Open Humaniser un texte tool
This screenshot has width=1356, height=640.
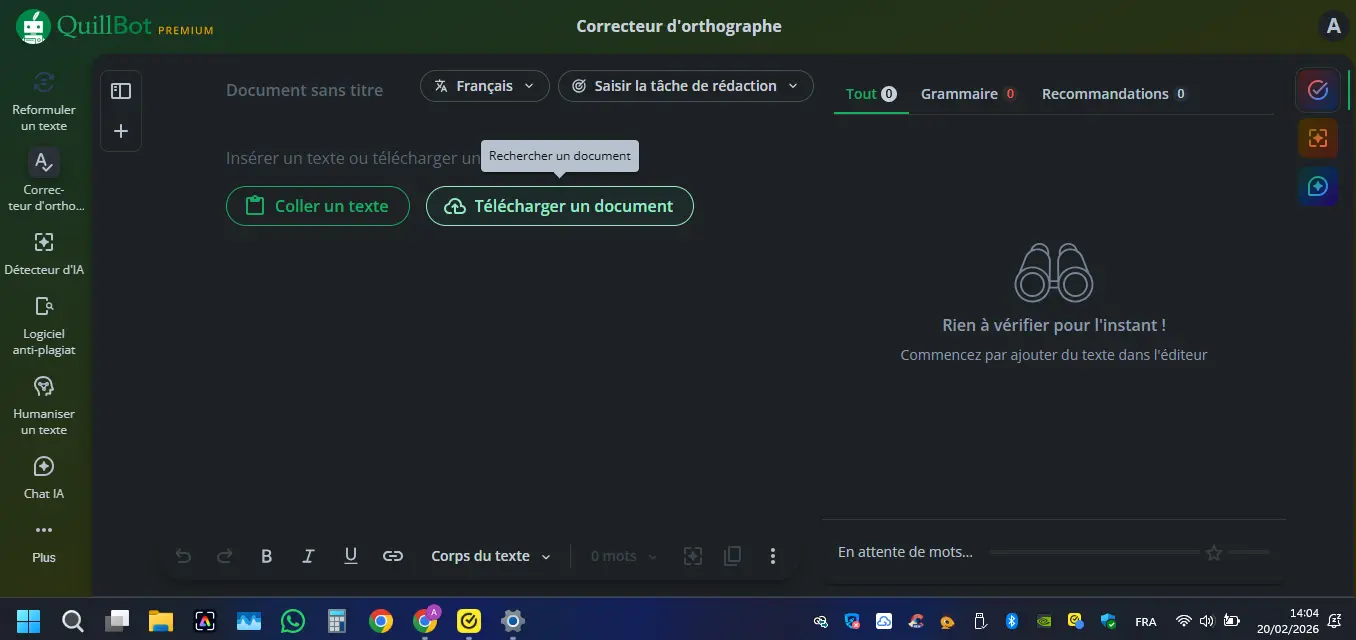[44, 406]
